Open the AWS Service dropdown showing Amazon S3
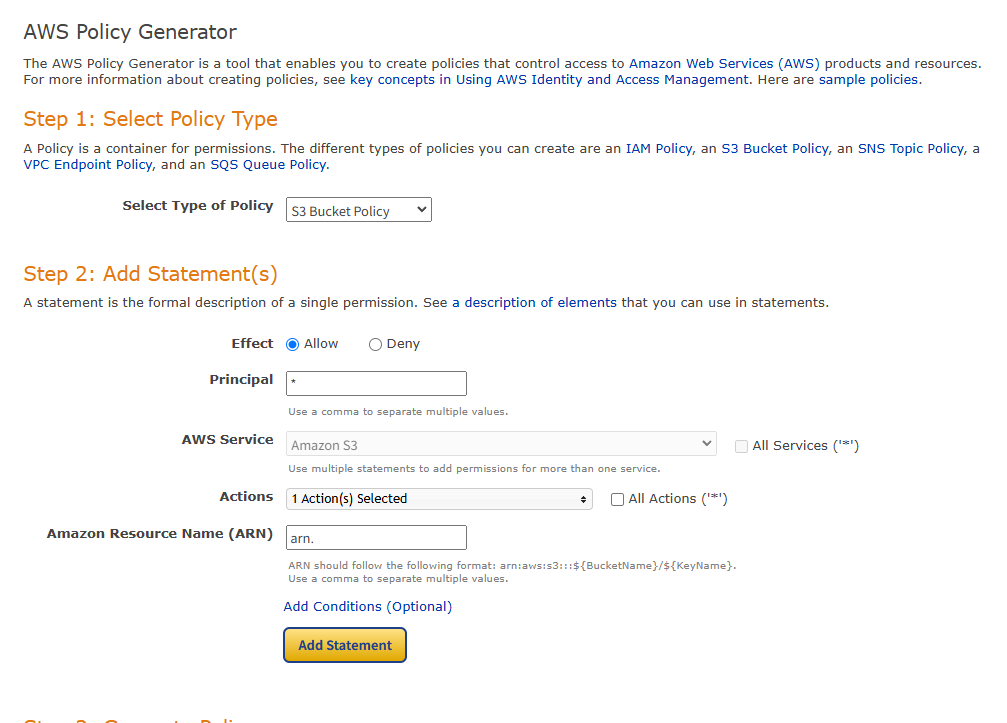 [501, 444]
